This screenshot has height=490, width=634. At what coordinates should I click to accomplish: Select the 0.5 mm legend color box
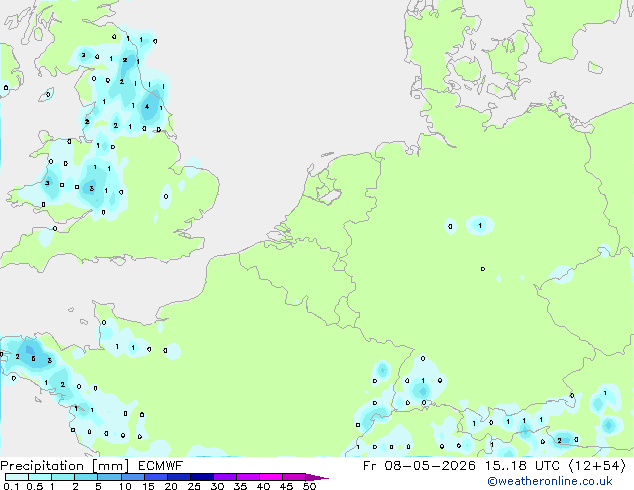pos(40,477)
